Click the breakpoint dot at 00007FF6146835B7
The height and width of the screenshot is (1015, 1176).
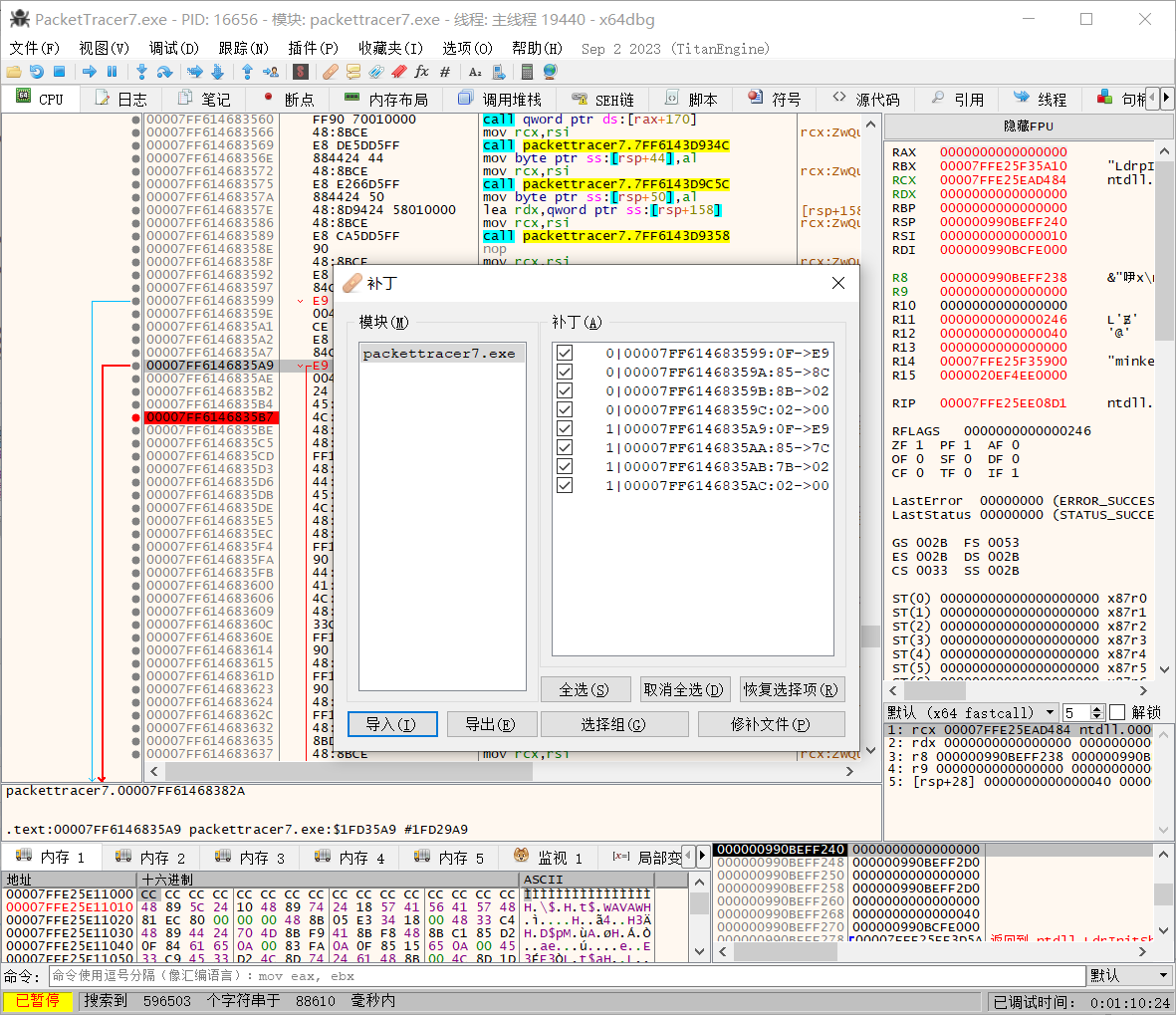point(135,417)
